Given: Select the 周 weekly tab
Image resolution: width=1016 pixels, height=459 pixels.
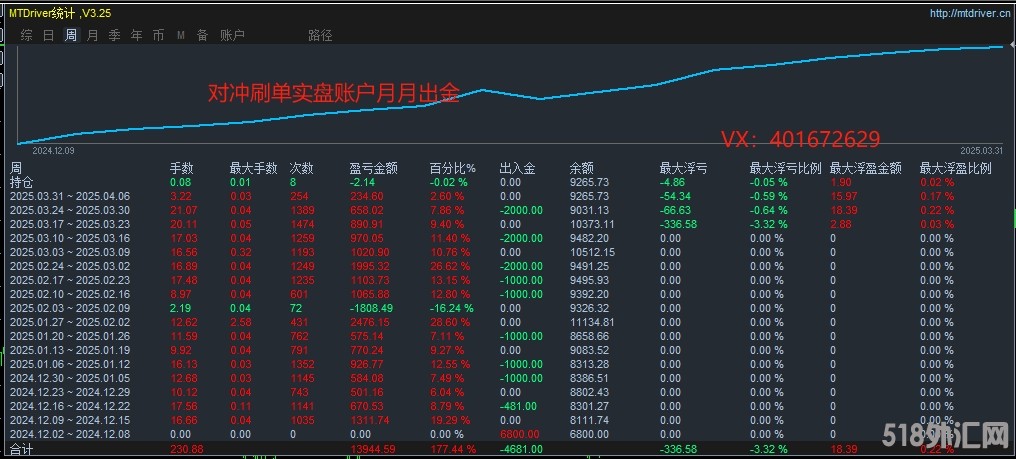Looking at the screenshot, I should 71,36.
